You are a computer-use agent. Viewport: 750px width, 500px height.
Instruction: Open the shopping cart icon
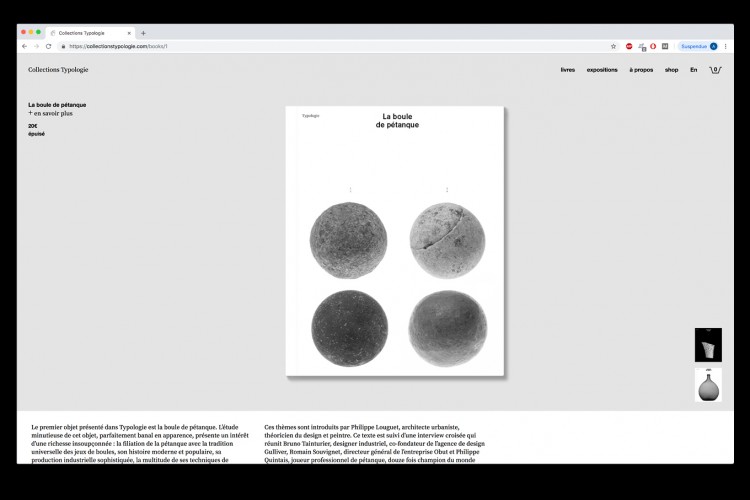(715, 70)
